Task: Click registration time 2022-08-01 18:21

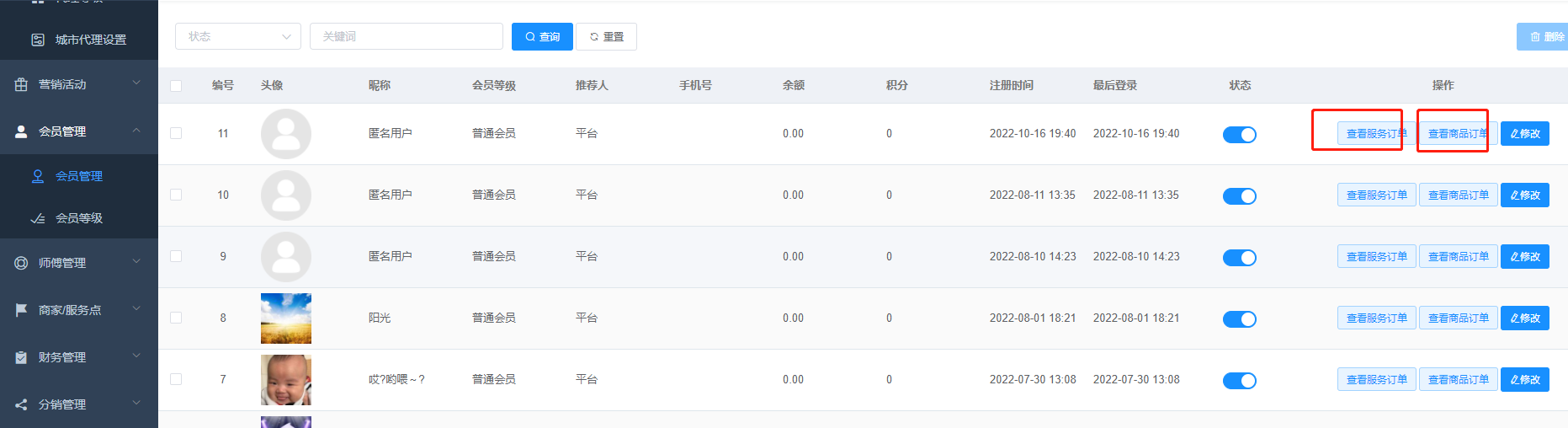Action: pos(1033,318)
